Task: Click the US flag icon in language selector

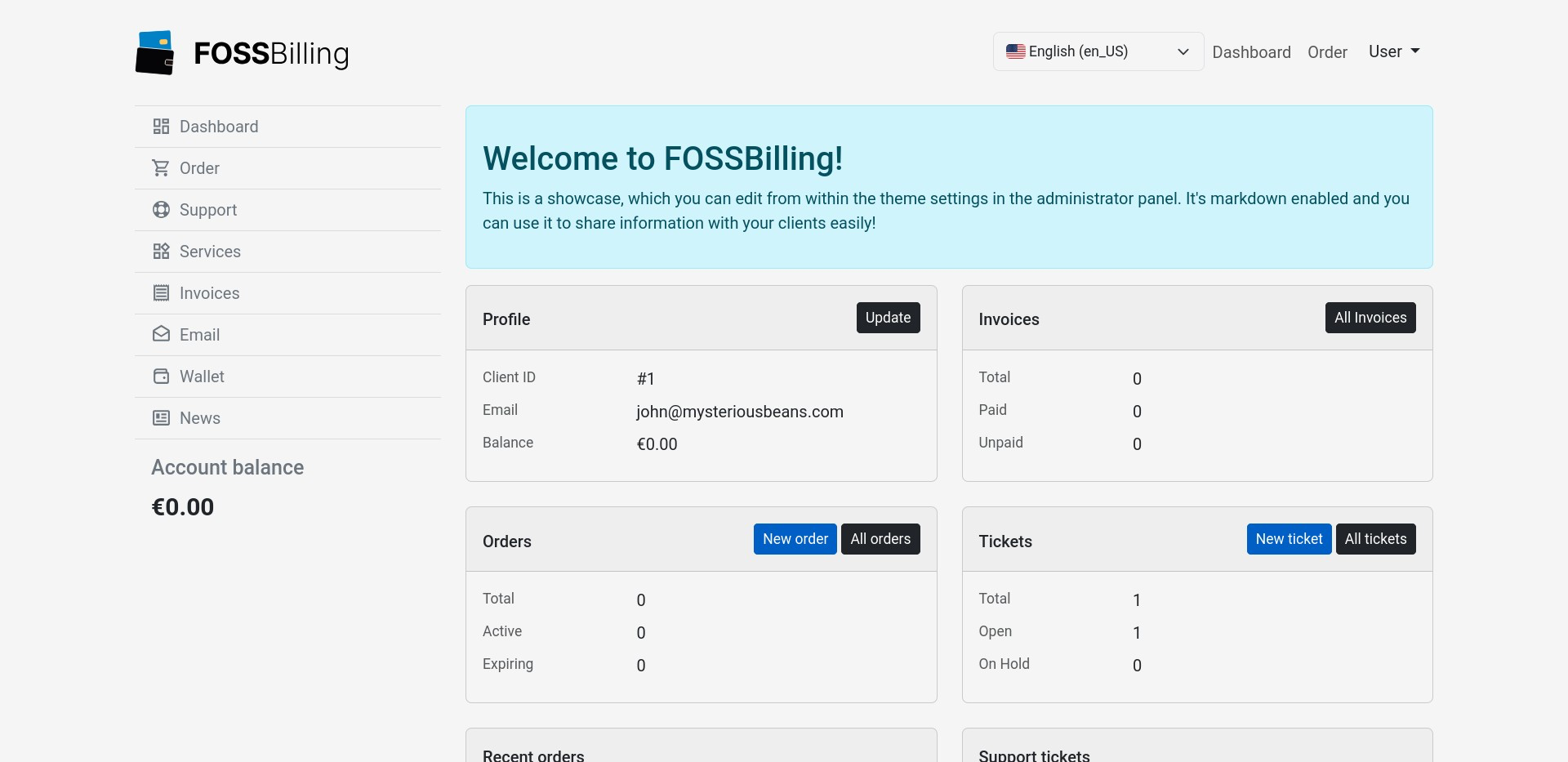Action: pyautogui.click(x=1016, y=51)
